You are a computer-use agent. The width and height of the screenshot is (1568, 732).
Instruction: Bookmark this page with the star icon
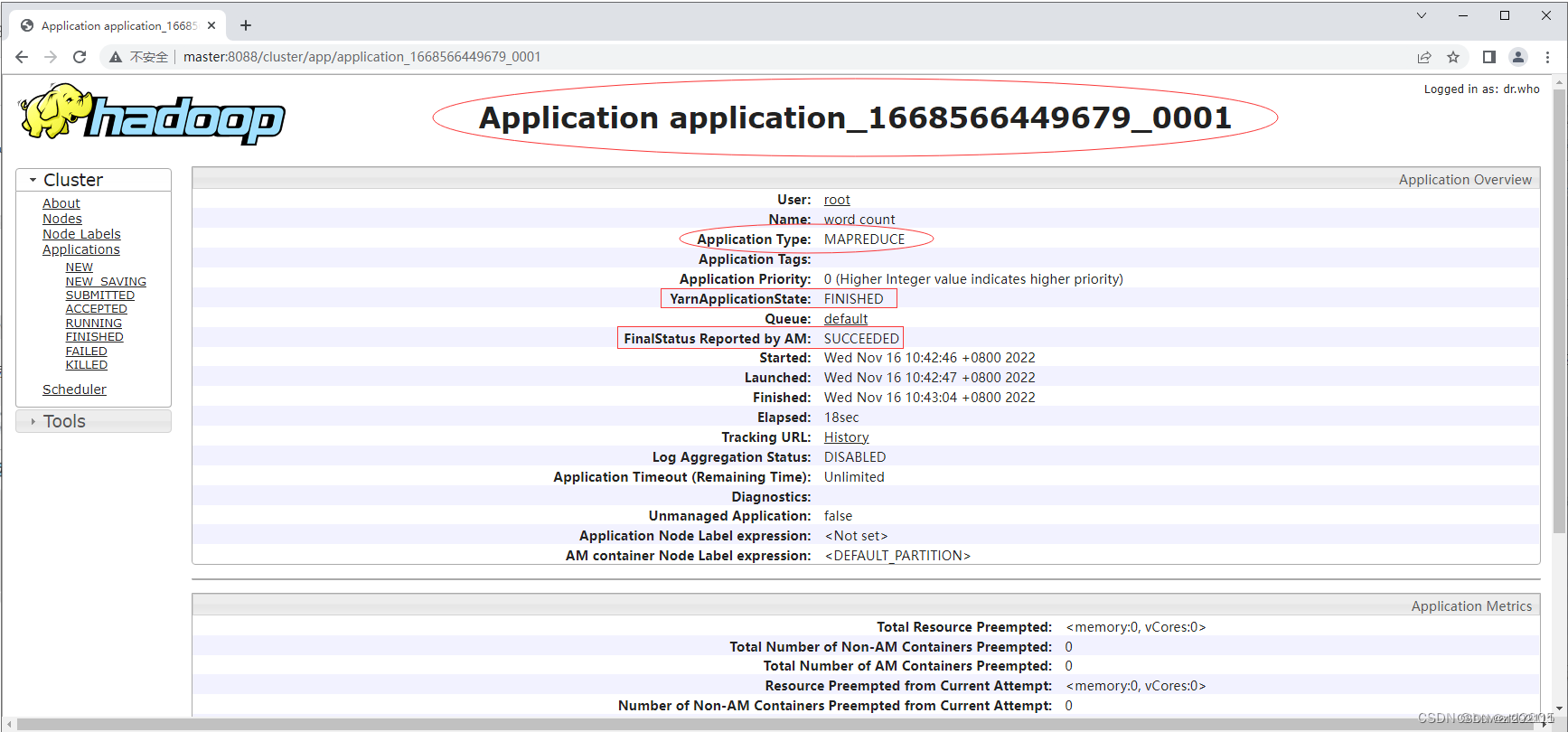coord(1453,57)
